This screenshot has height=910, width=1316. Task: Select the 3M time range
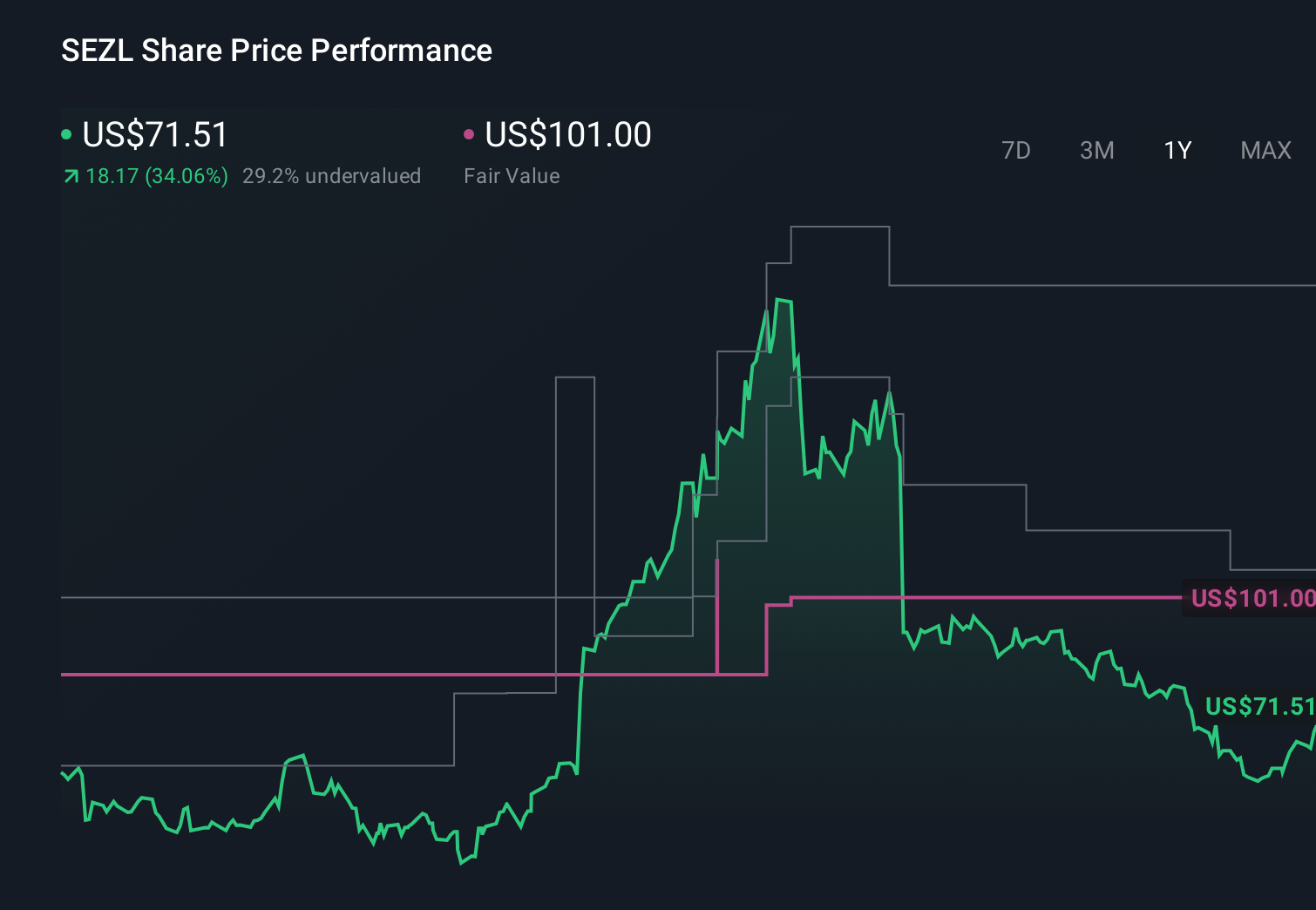click(x=1096, y=150)
